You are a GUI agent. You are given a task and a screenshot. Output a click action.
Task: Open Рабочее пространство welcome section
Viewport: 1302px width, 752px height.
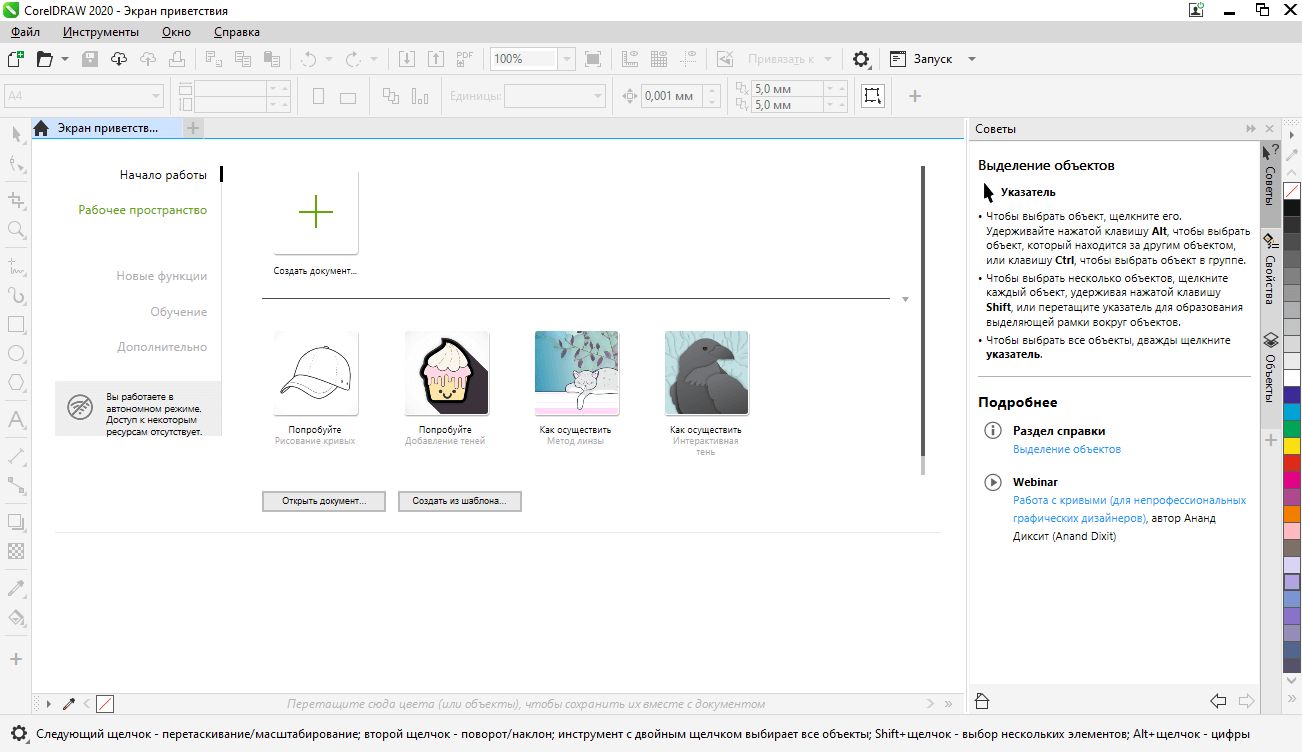pos(143,210)
